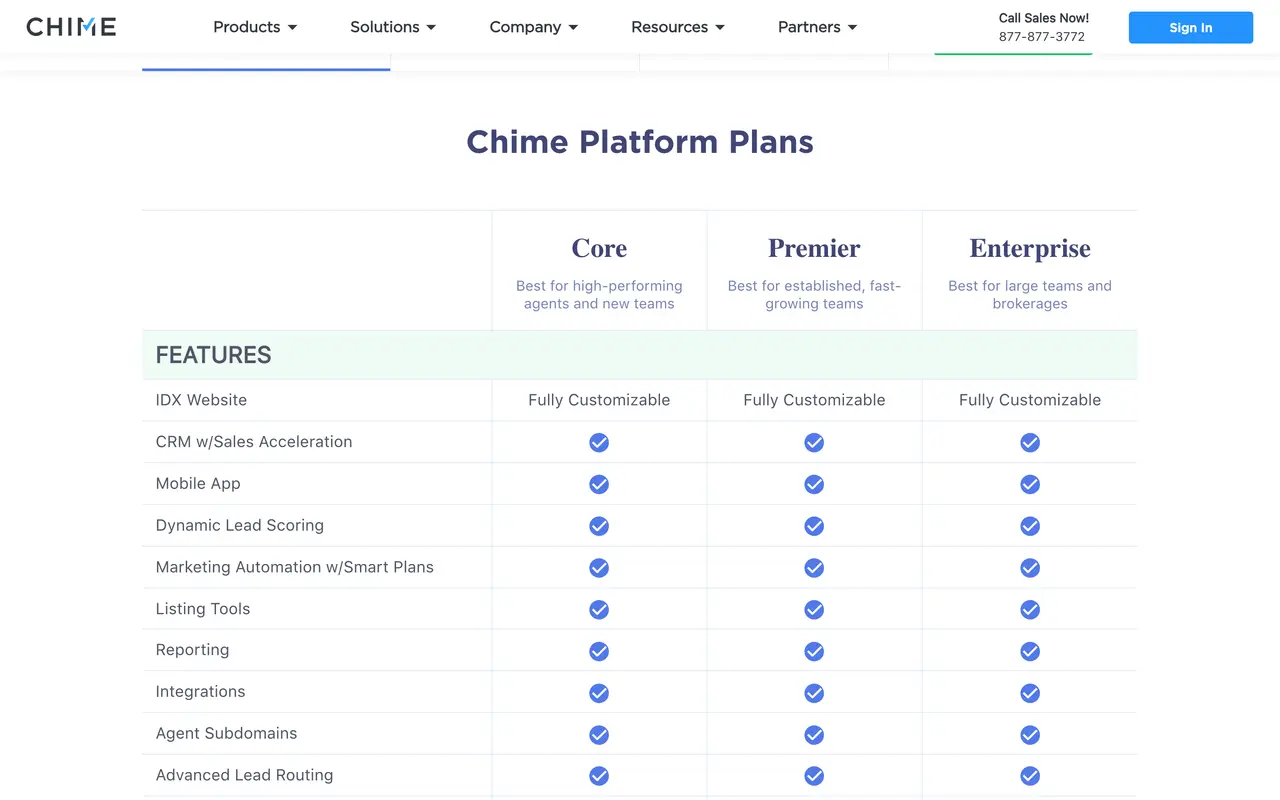Click Enterprise checkmark for CRM w/Sales Acceleration
The width and height of the screenshot is (1280, 800).
pos(1030,442)
